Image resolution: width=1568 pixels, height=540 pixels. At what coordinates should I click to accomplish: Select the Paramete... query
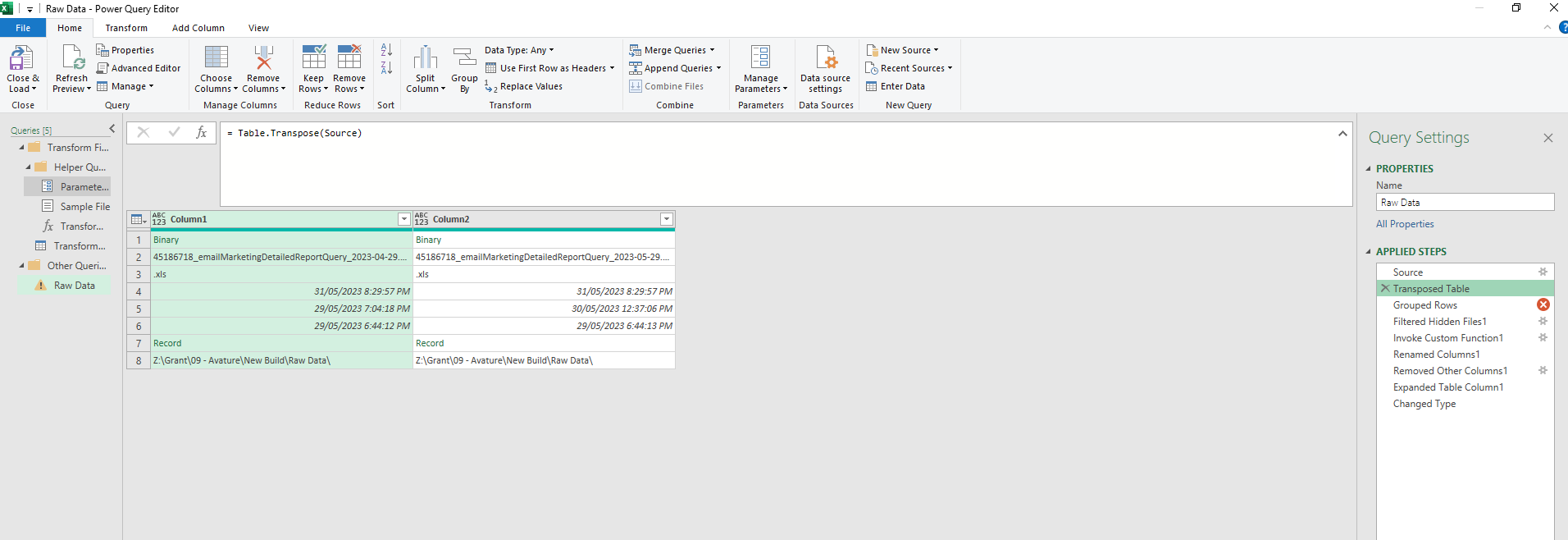[x=67, y=187]
